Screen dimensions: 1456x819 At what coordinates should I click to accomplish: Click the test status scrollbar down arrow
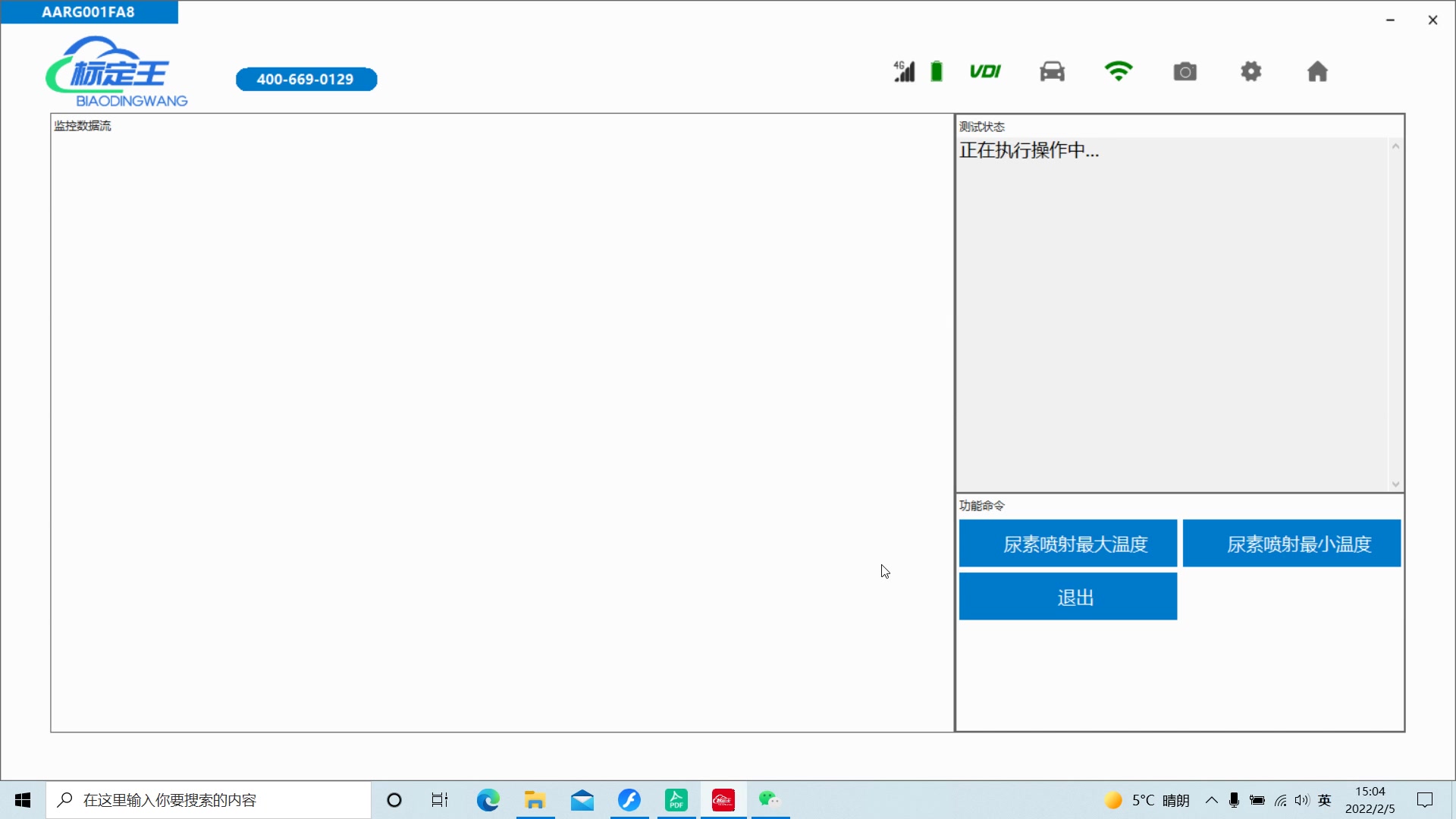coord(1395,484)
